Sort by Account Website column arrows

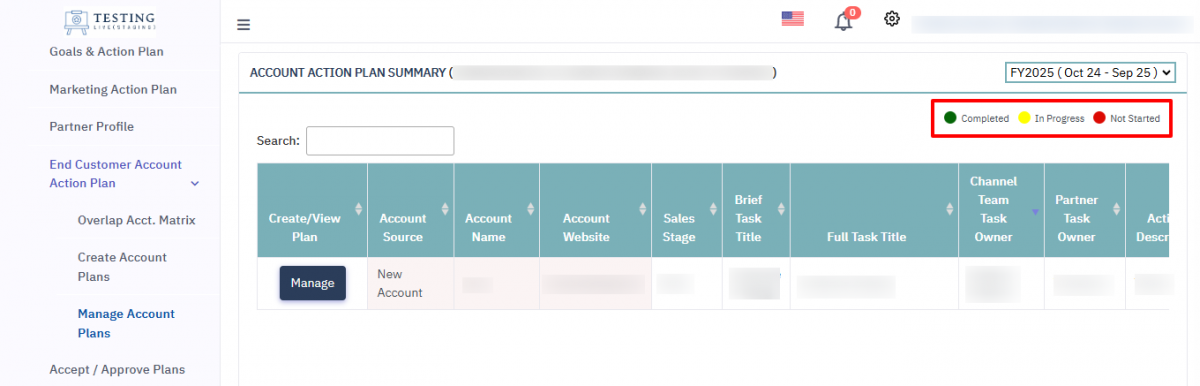(642, 210)
